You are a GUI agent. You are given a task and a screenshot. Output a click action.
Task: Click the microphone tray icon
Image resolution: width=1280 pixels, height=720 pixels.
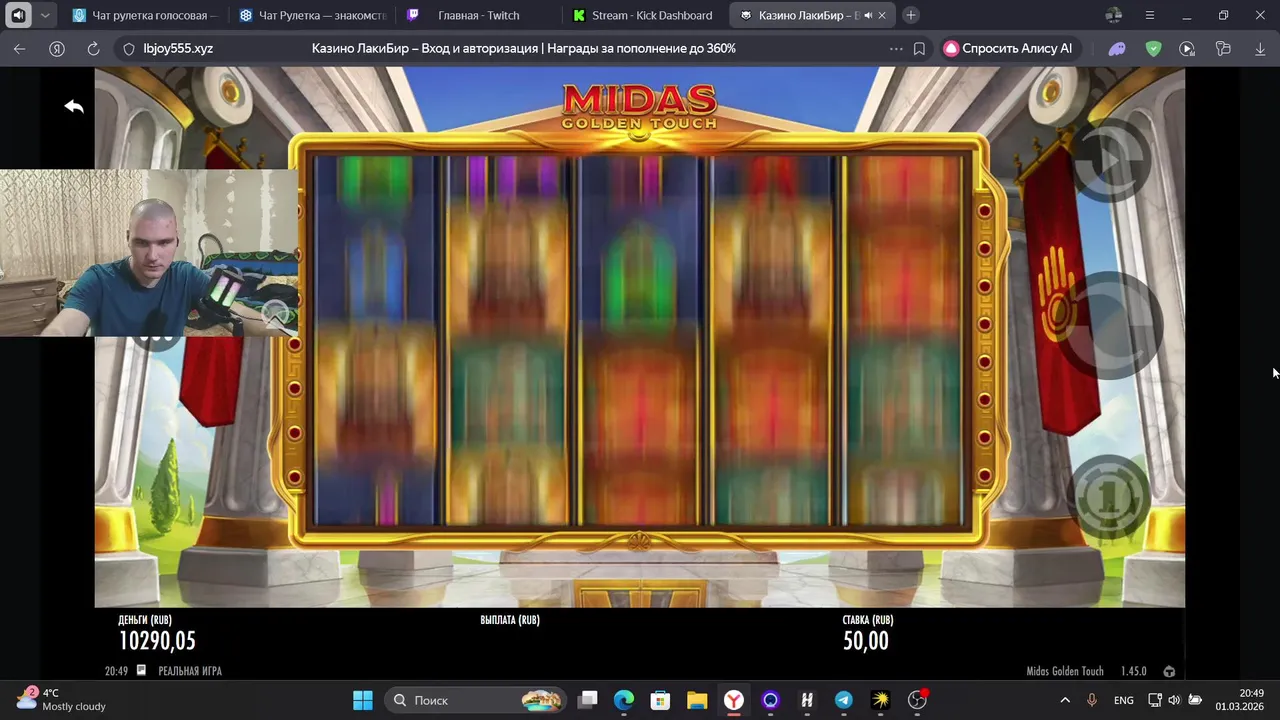1092,700
